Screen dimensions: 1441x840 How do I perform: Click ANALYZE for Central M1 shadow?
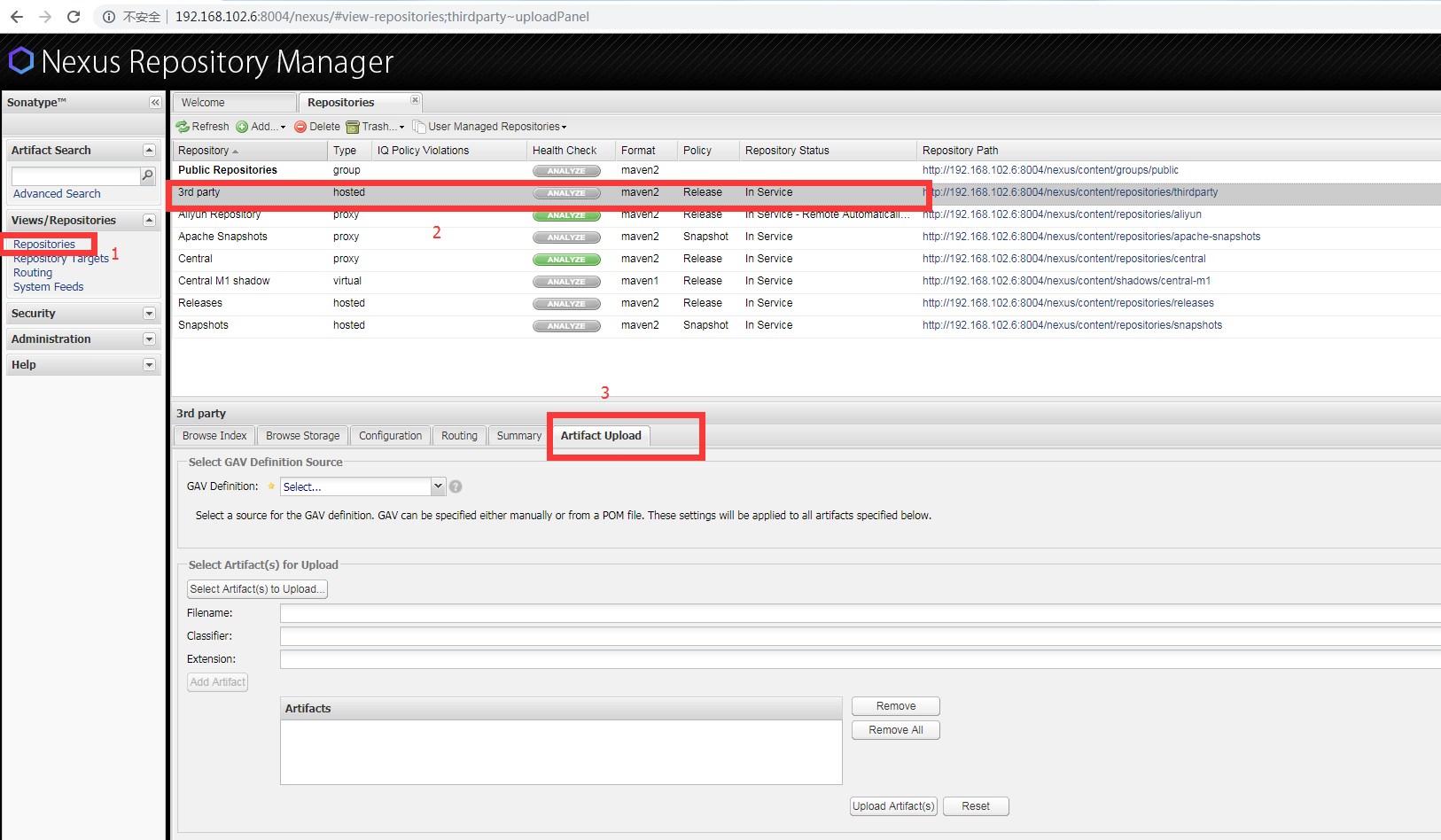point(566,282)
